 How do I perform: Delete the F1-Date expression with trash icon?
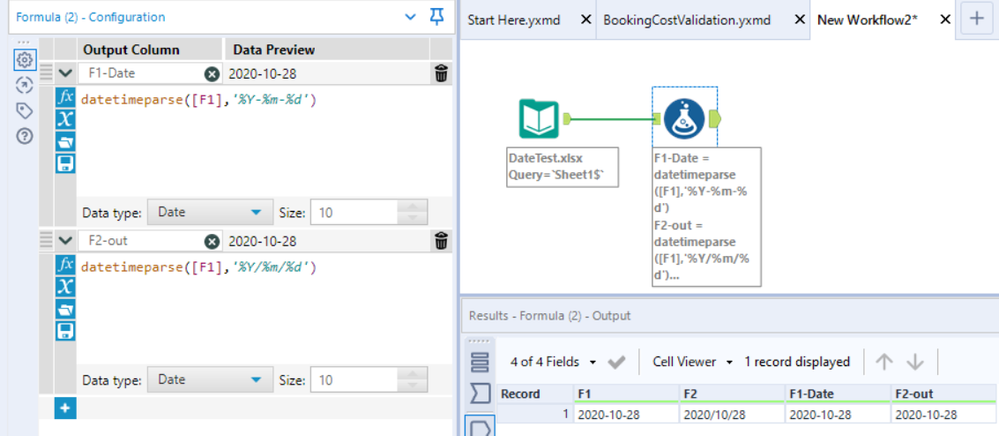click(441, 74)
